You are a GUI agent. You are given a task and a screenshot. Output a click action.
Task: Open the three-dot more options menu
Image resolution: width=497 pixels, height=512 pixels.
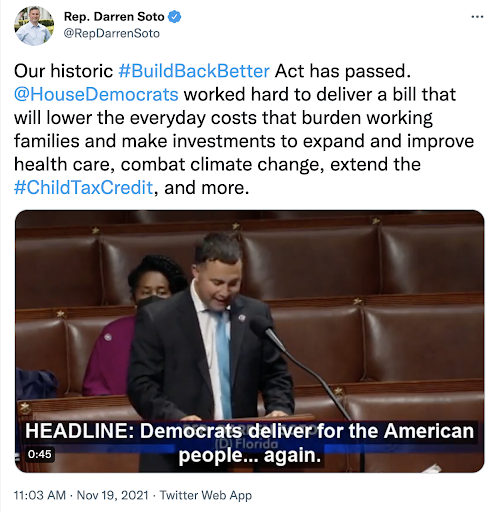[x=477, y=17]
